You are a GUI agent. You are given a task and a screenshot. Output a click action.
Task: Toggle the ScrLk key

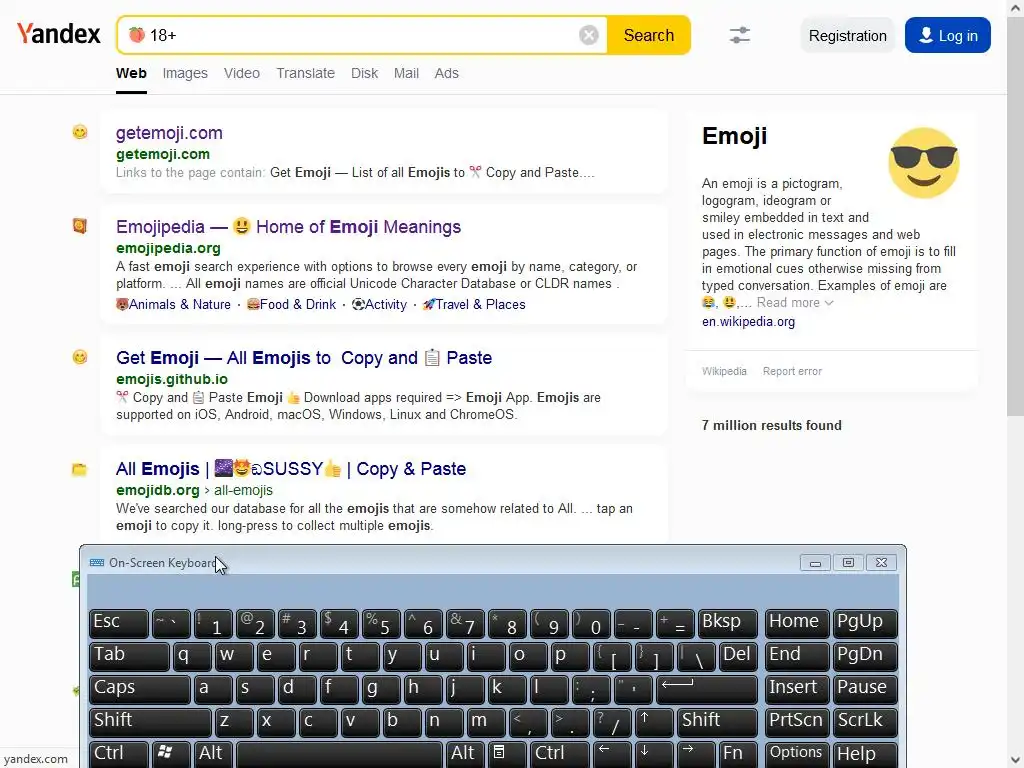[865, 722]
